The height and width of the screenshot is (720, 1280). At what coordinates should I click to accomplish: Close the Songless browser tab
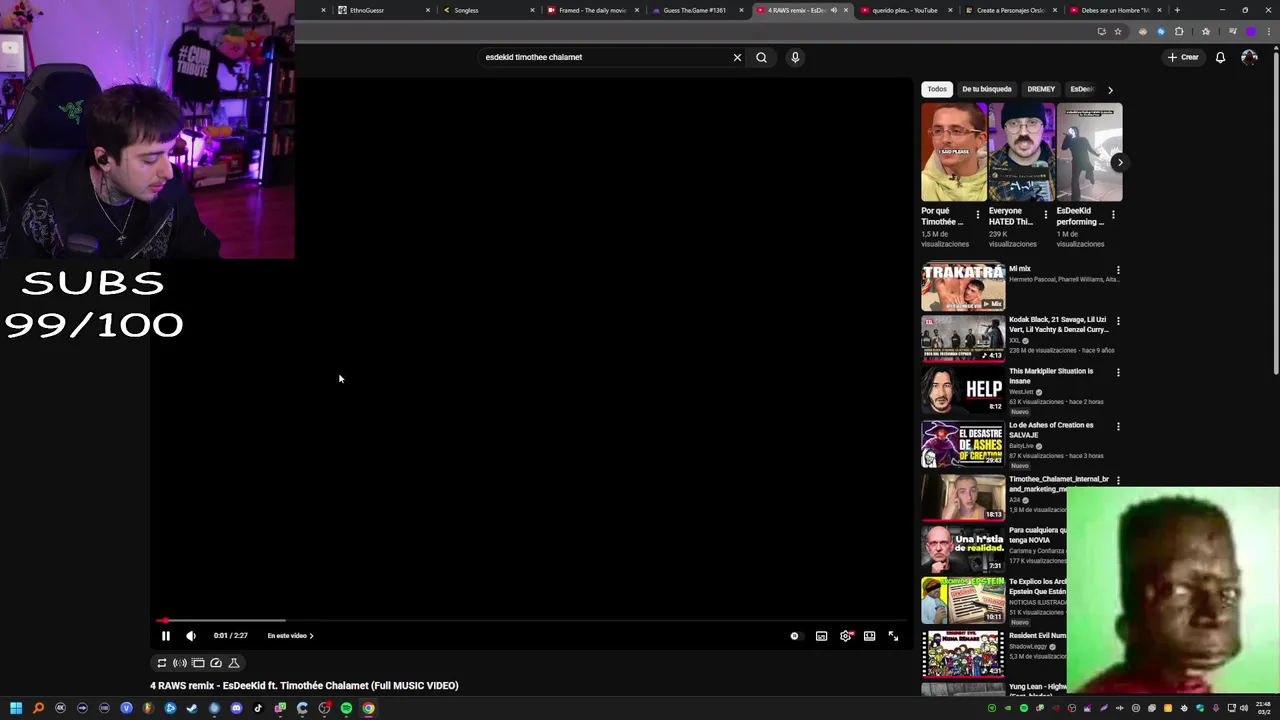pyautogui.click(x=532, y=10)
